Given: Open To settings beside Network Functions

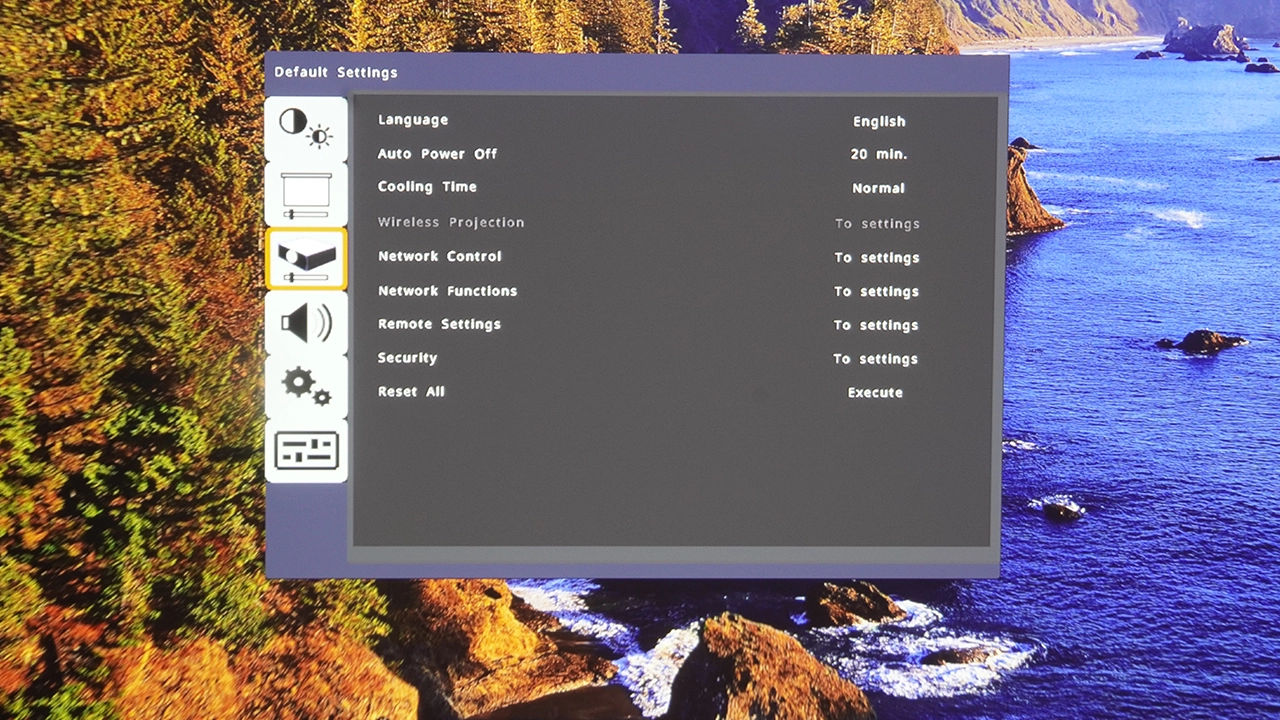Looking at the screenshot, I should pyautogui.click(x=876, y=292).
